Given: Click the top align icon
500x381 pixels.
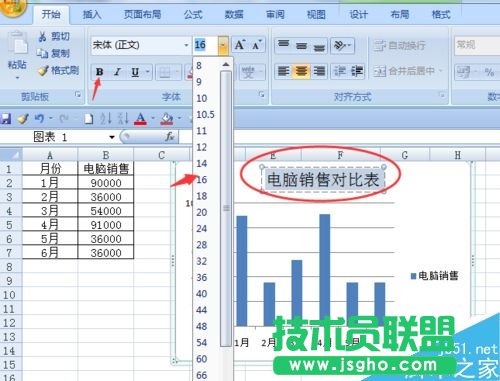Looking at the screenshot, I should tap(284, 45).
